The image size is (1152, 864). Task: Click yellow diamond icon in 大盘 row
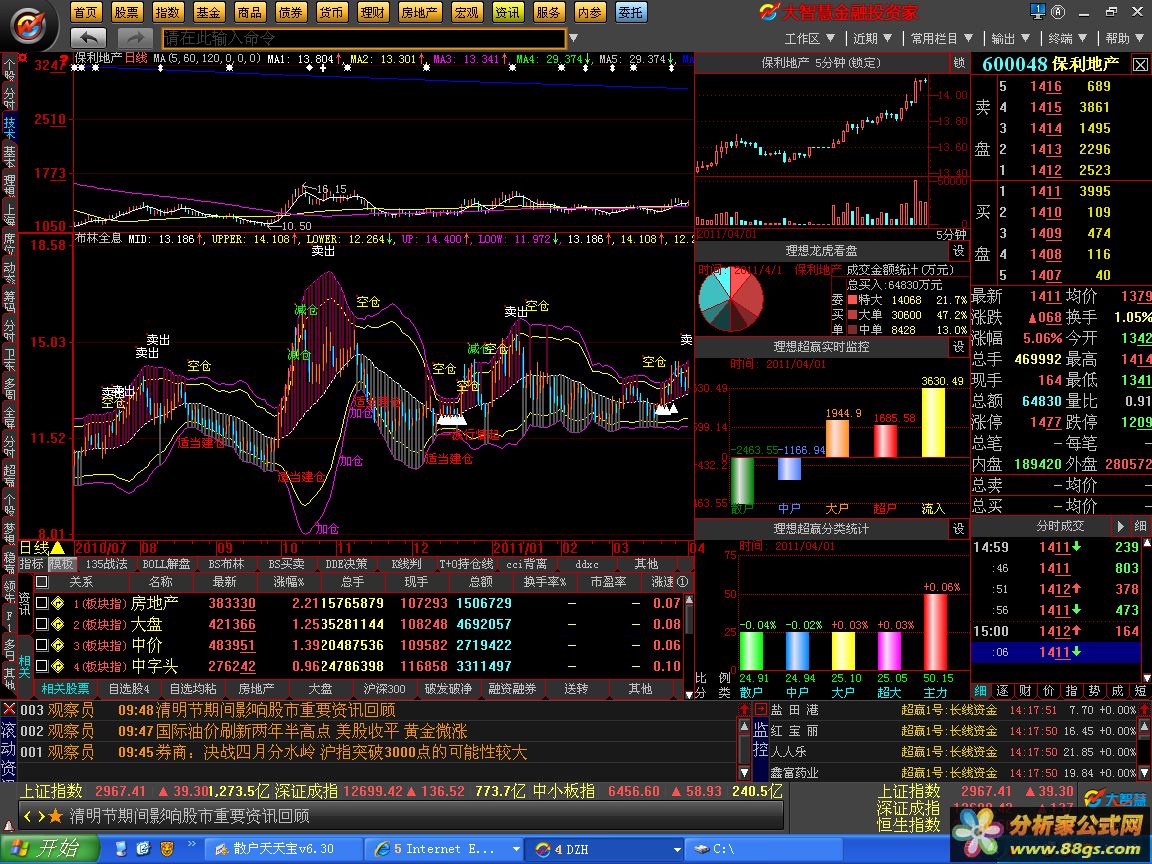click(x=57, y=624)
